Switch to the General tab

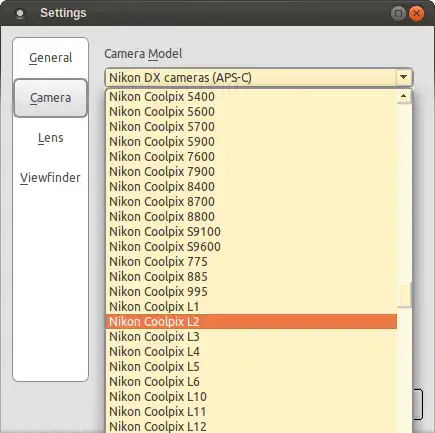[x=50, y=58]
